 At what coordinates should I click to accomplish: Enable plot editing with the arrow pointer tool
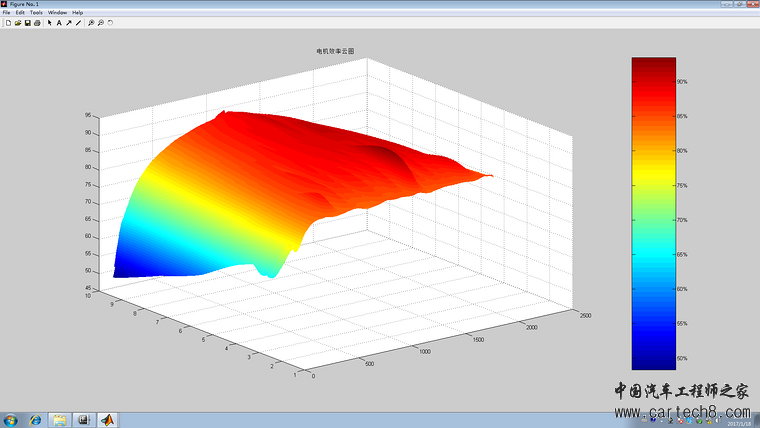click(49, 22)
